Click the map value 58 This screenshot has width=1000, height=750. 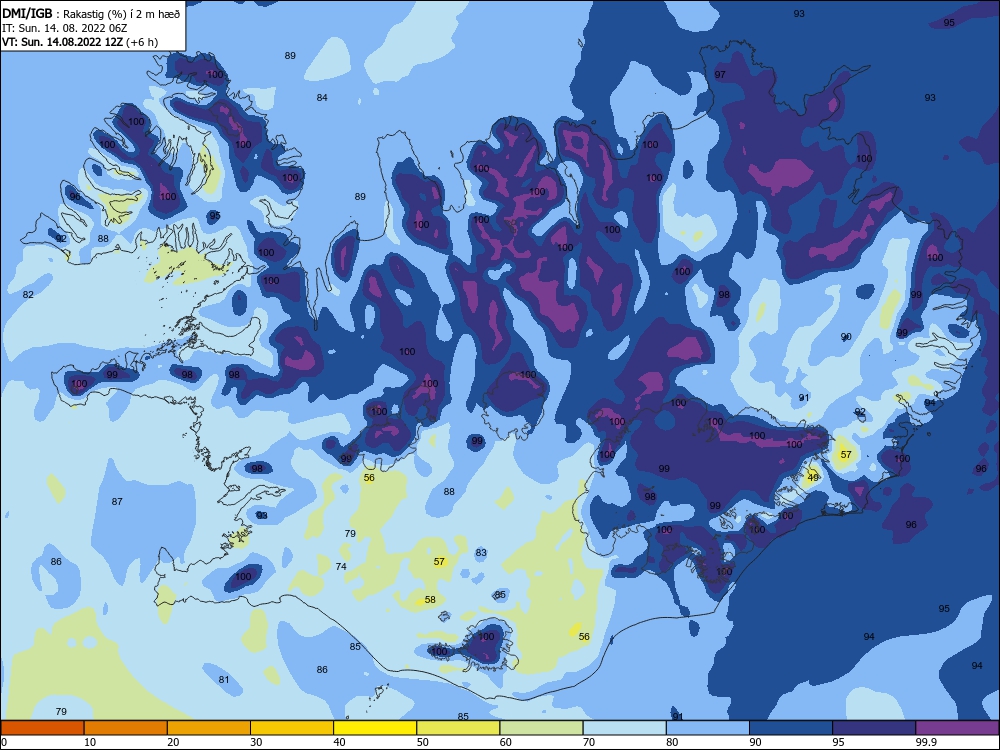(x=430, y=599)
